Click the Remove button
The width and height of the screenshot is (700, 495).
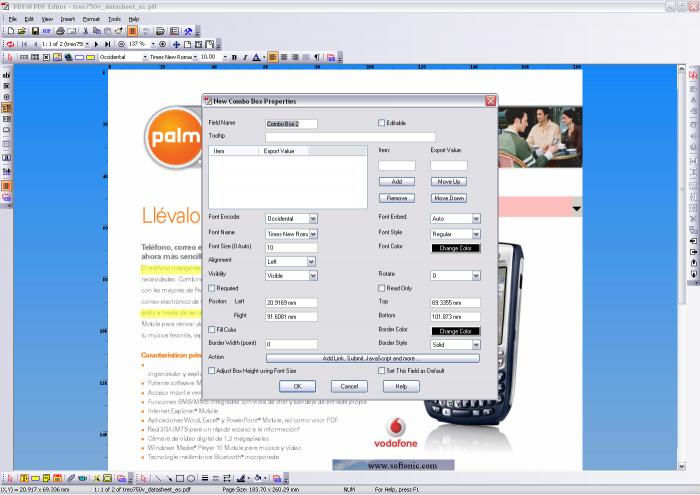tap(397, 198)
